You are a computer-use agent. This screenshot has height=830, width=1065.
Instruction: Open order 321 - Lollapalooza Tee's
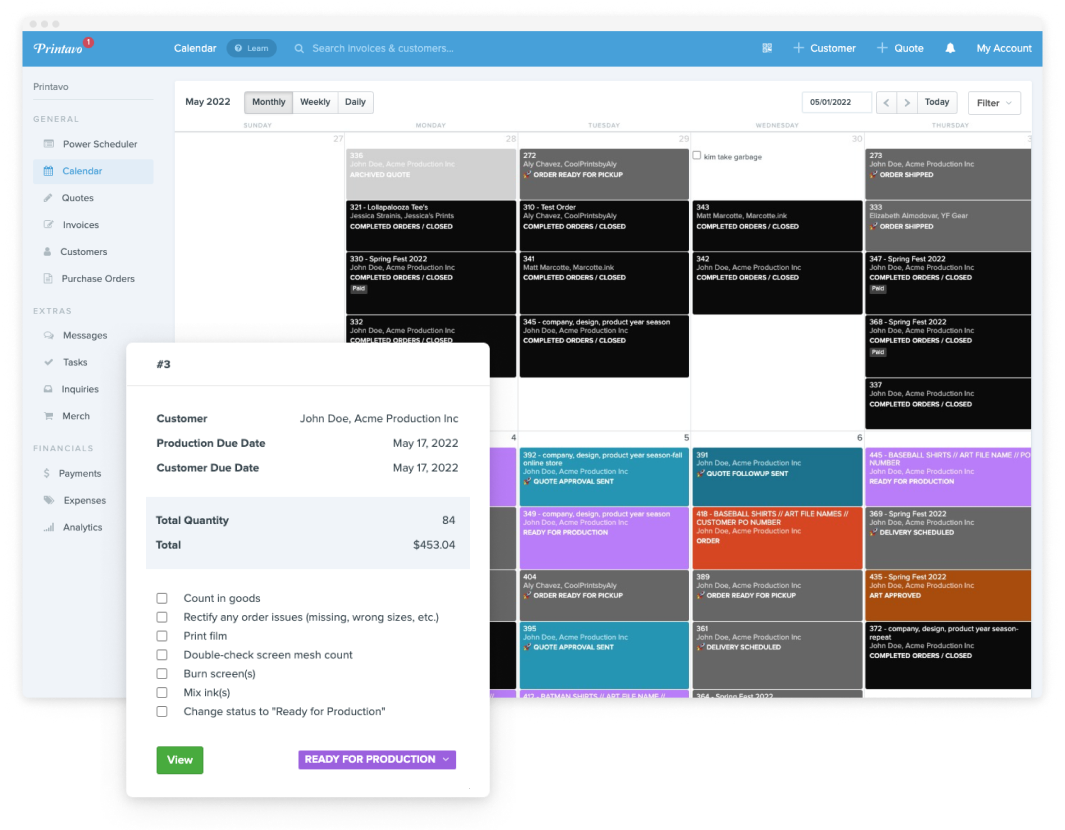pyautogui.click(x=431, y=225)
